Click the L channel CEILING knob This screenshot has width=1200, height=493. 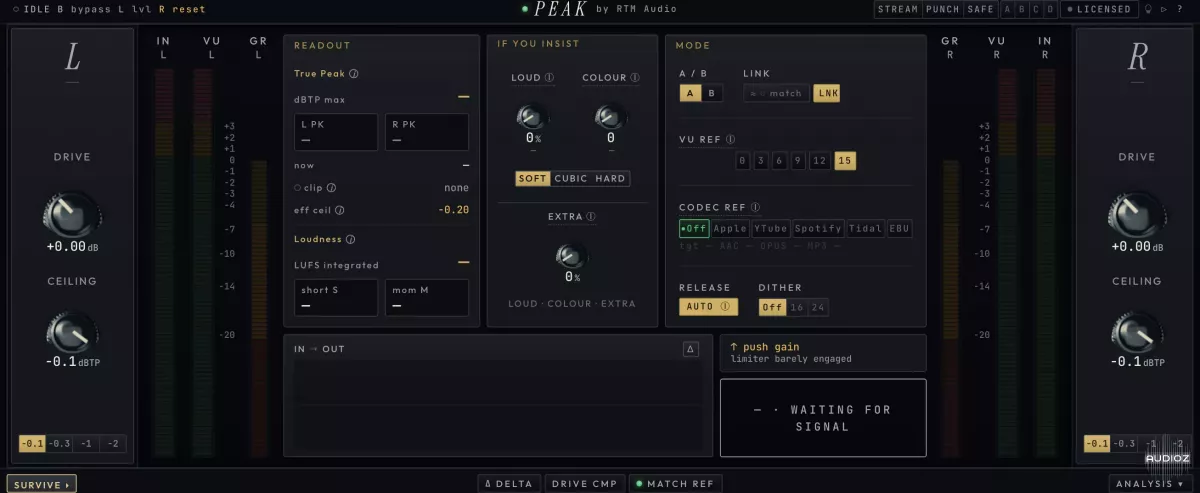(x=71, y=332)
